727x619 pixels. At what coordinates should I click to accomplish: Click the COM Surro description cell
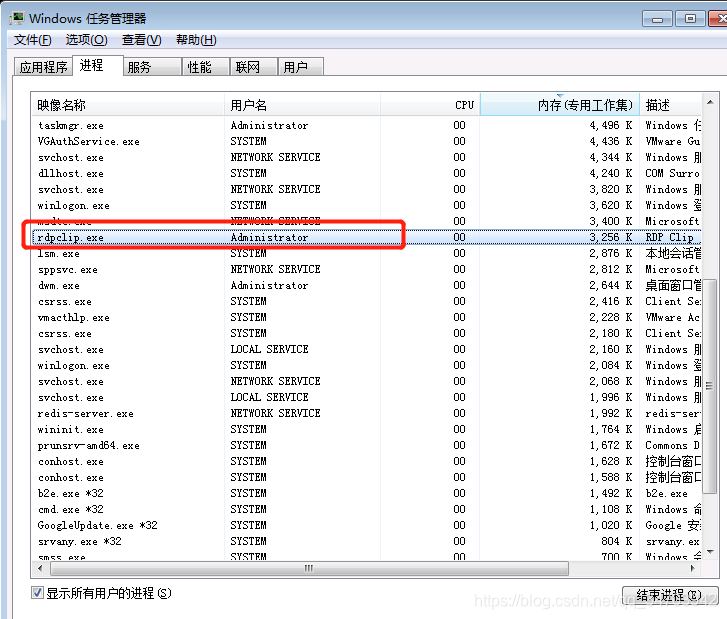tap(672, 173)
